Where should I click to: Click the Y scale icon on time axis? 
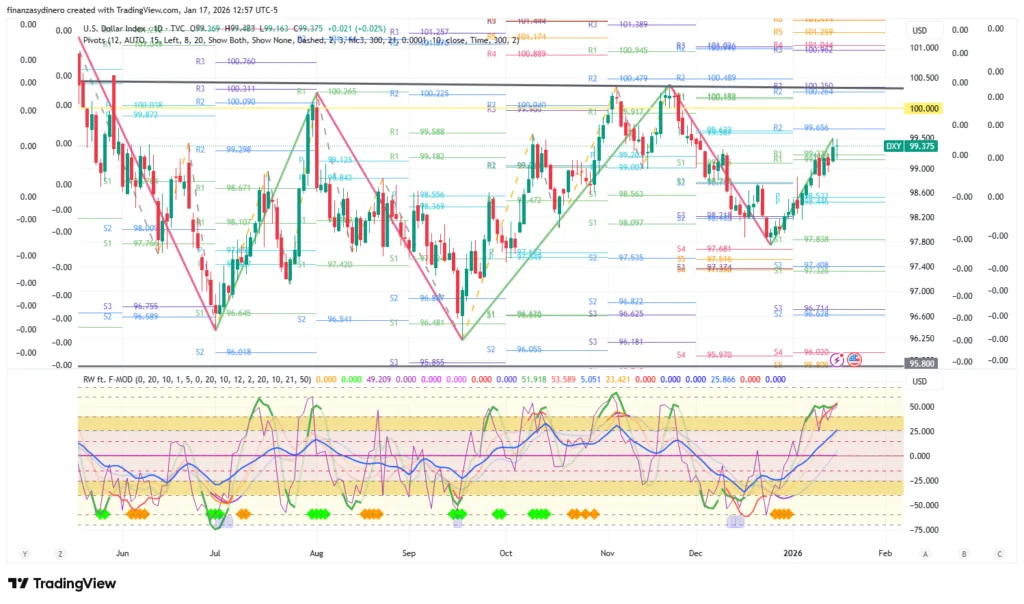[x=25, y=553]
